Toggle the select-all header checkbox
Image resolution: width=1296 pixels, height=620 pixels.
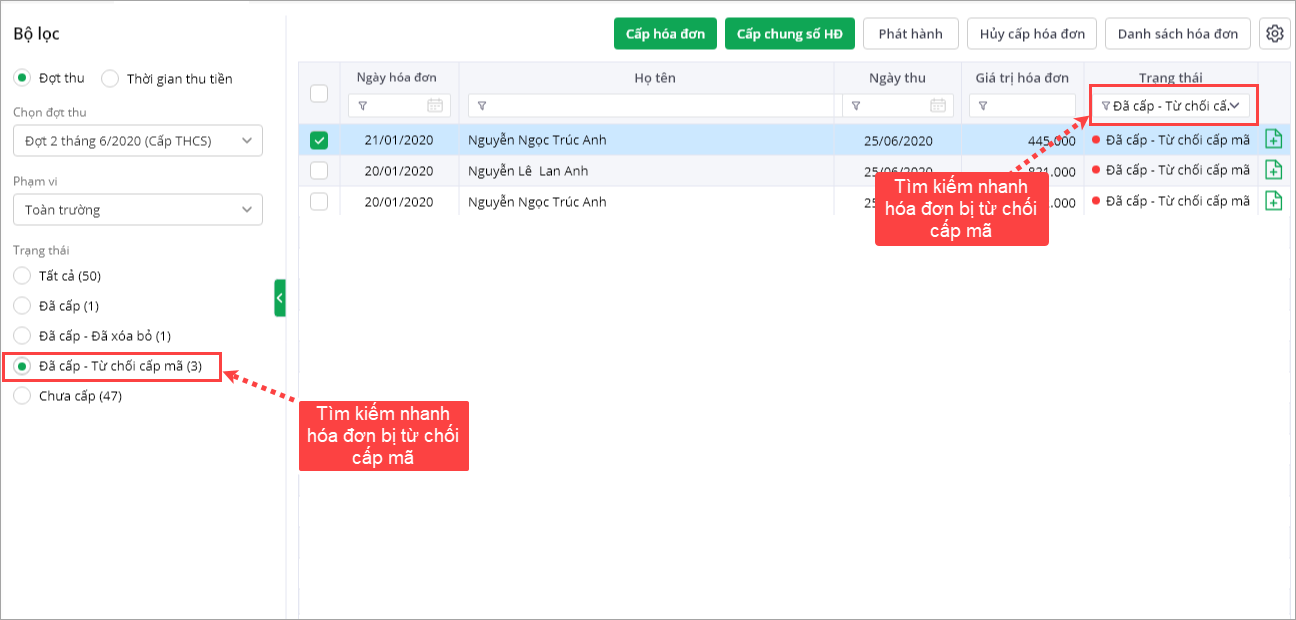(x=319, y=93)
